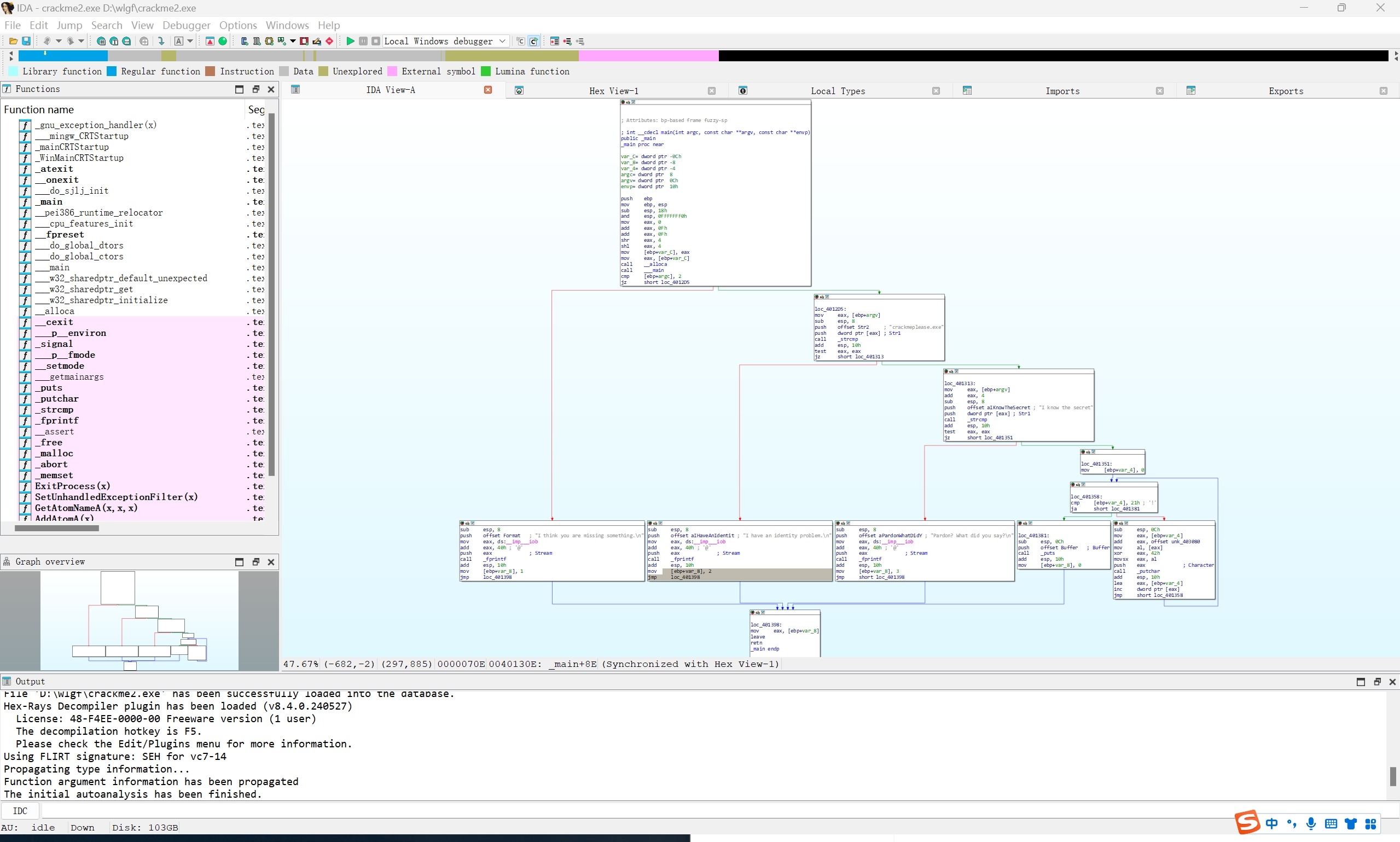1400x842 pixels.
Task: Click the red stop-sign breakpoint icon
Action: click(x=329, y=41)
